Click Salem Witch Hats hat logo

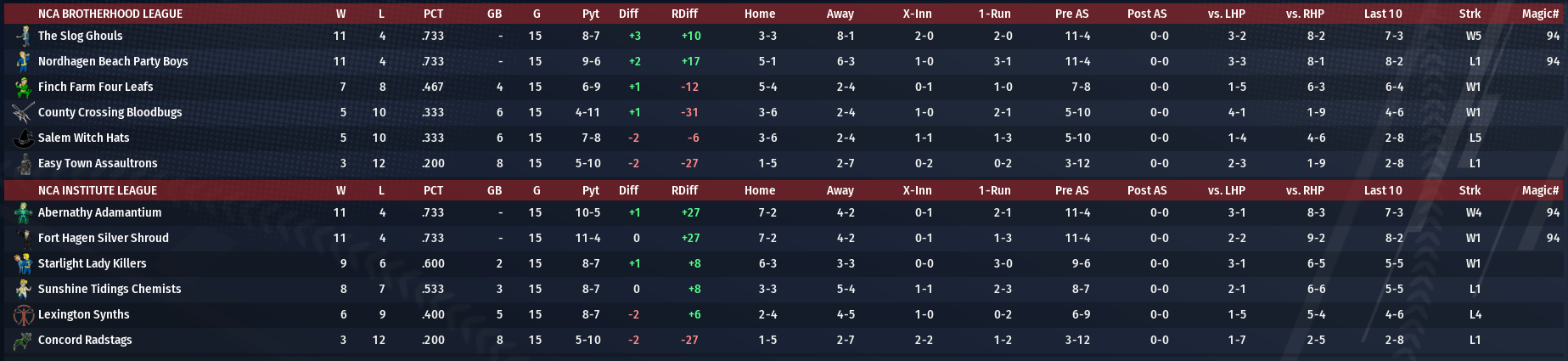click(x=23, y=138)
